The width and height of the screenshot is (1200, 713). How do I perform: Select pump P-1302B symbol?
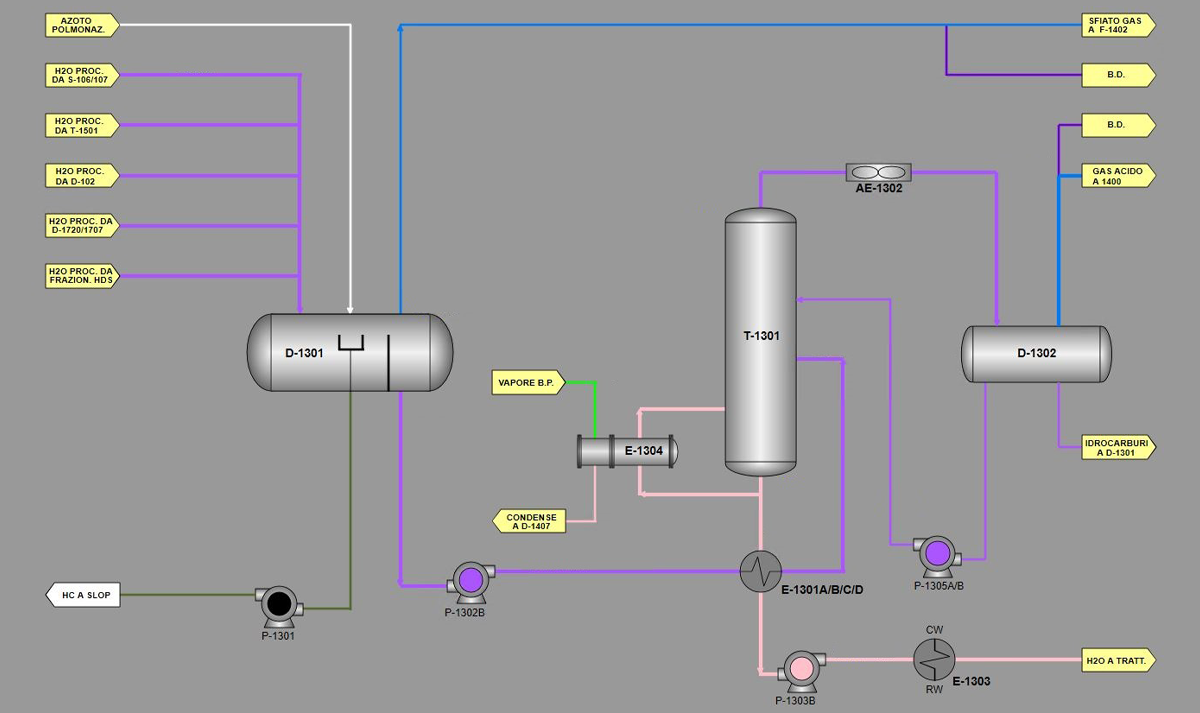tap(470, 580)
